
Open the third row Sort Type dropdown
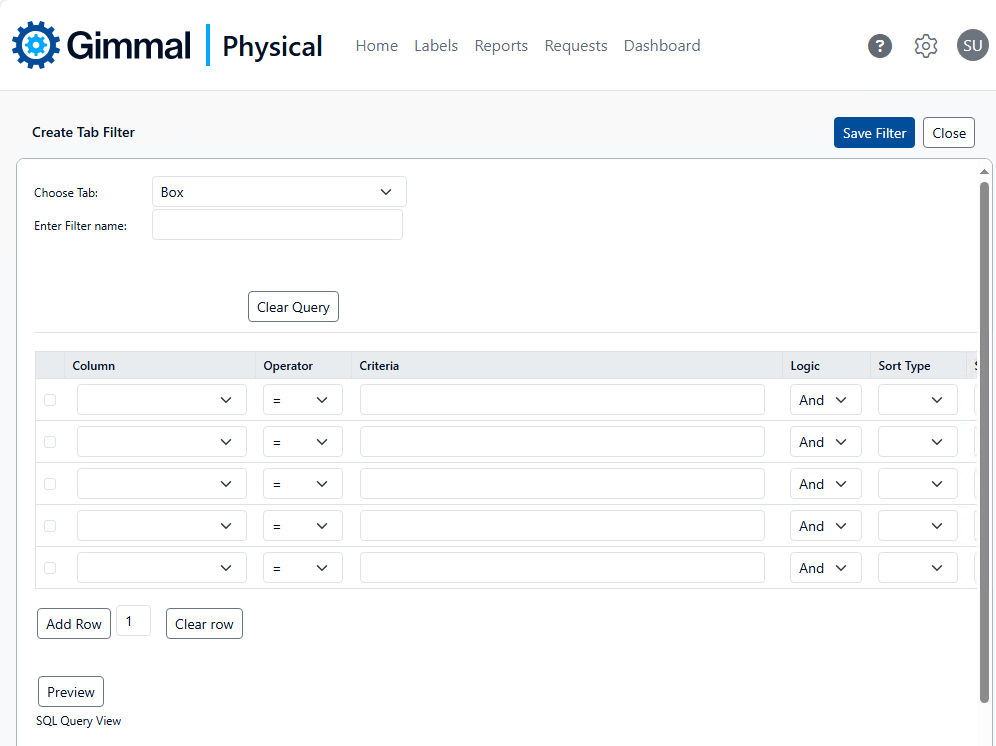(x=918, y=484)
